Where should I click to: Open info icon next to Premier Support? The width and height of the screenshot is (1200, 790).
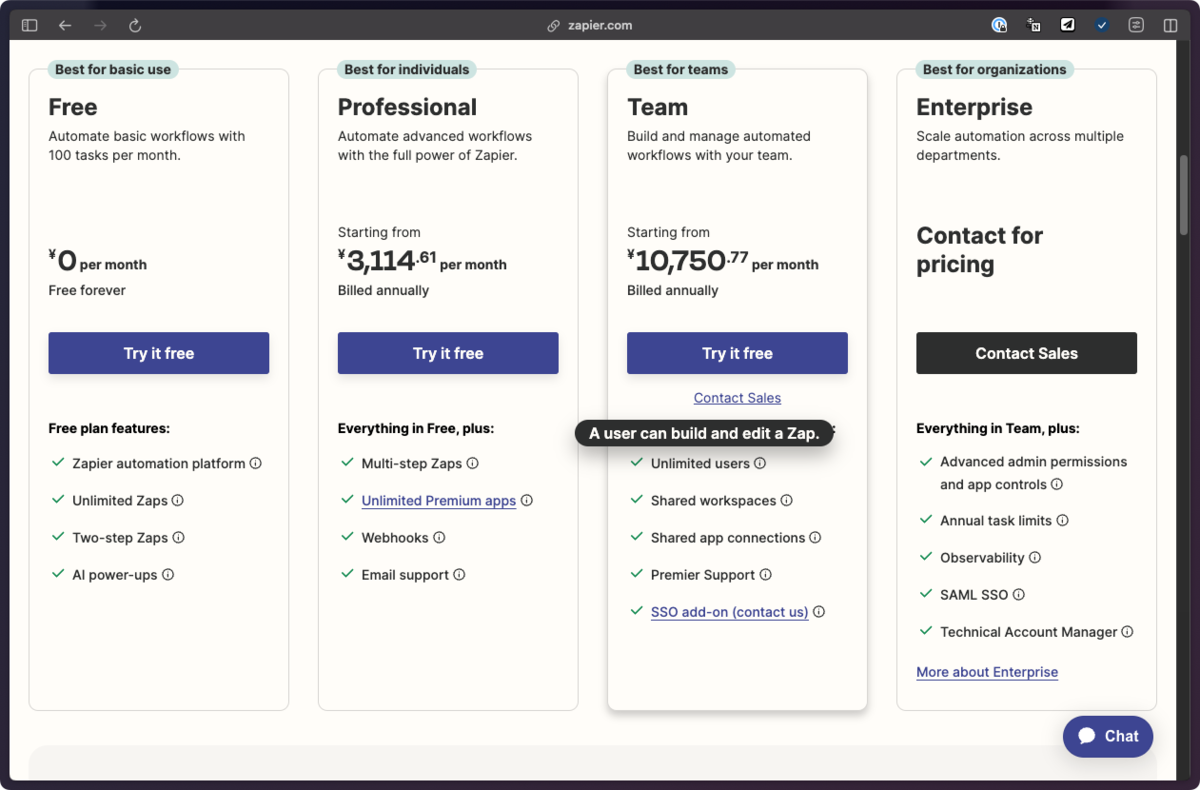(x=766, y=574)
